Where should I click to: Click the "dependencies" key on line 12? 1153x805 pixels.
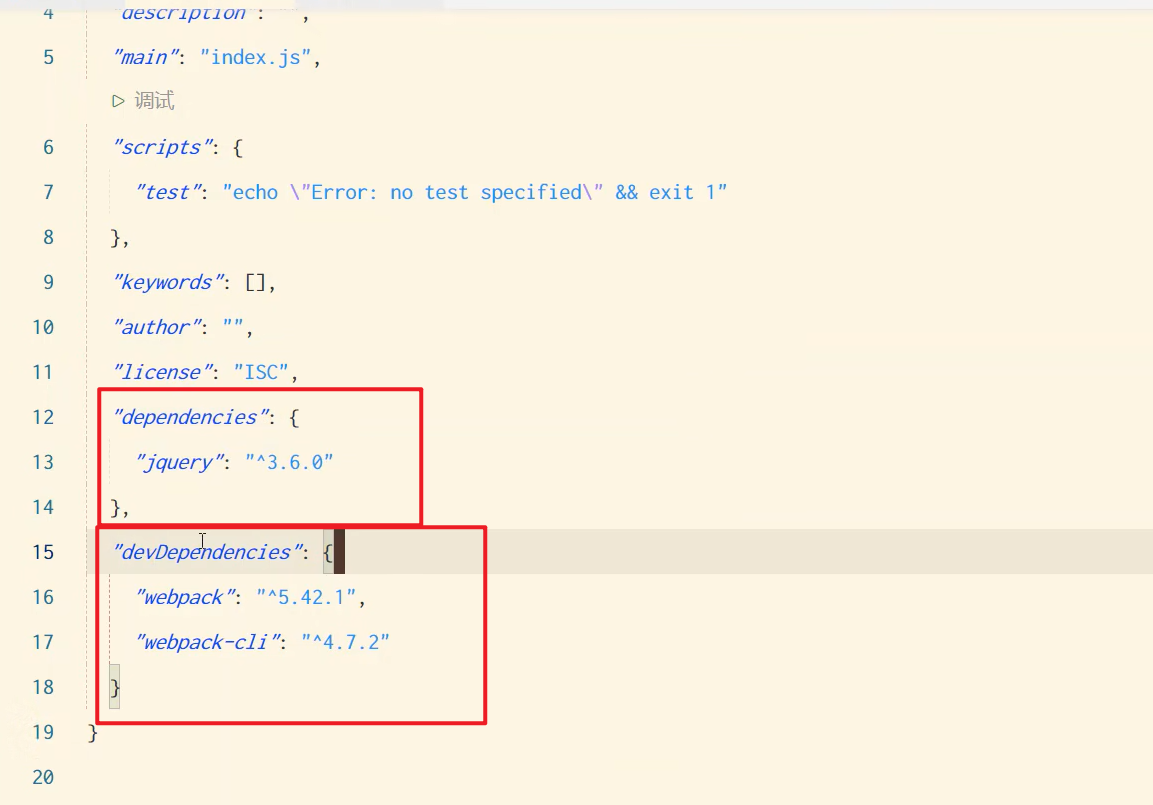[x=189, y=417]
